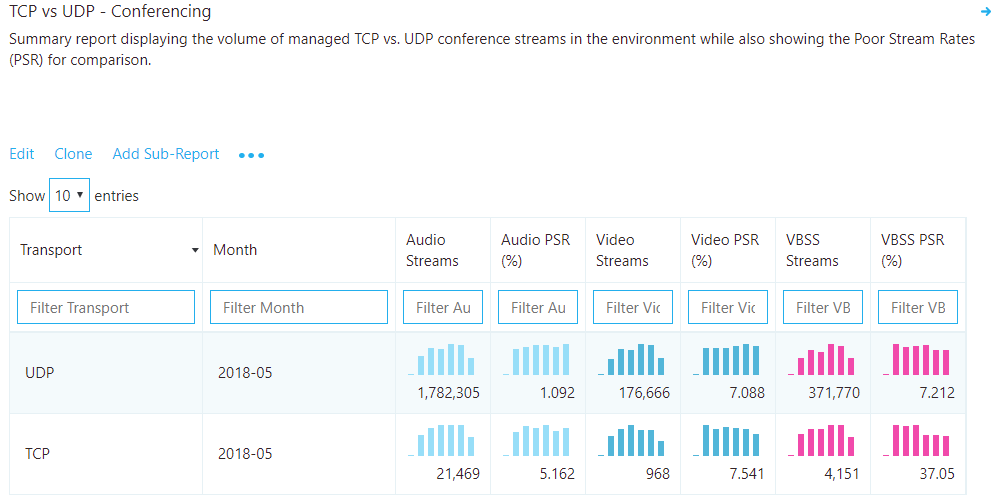Focus the Audio Streams filter box
Image resolution: width=993 pixels, height=504 pixels.
click(443, 307)
